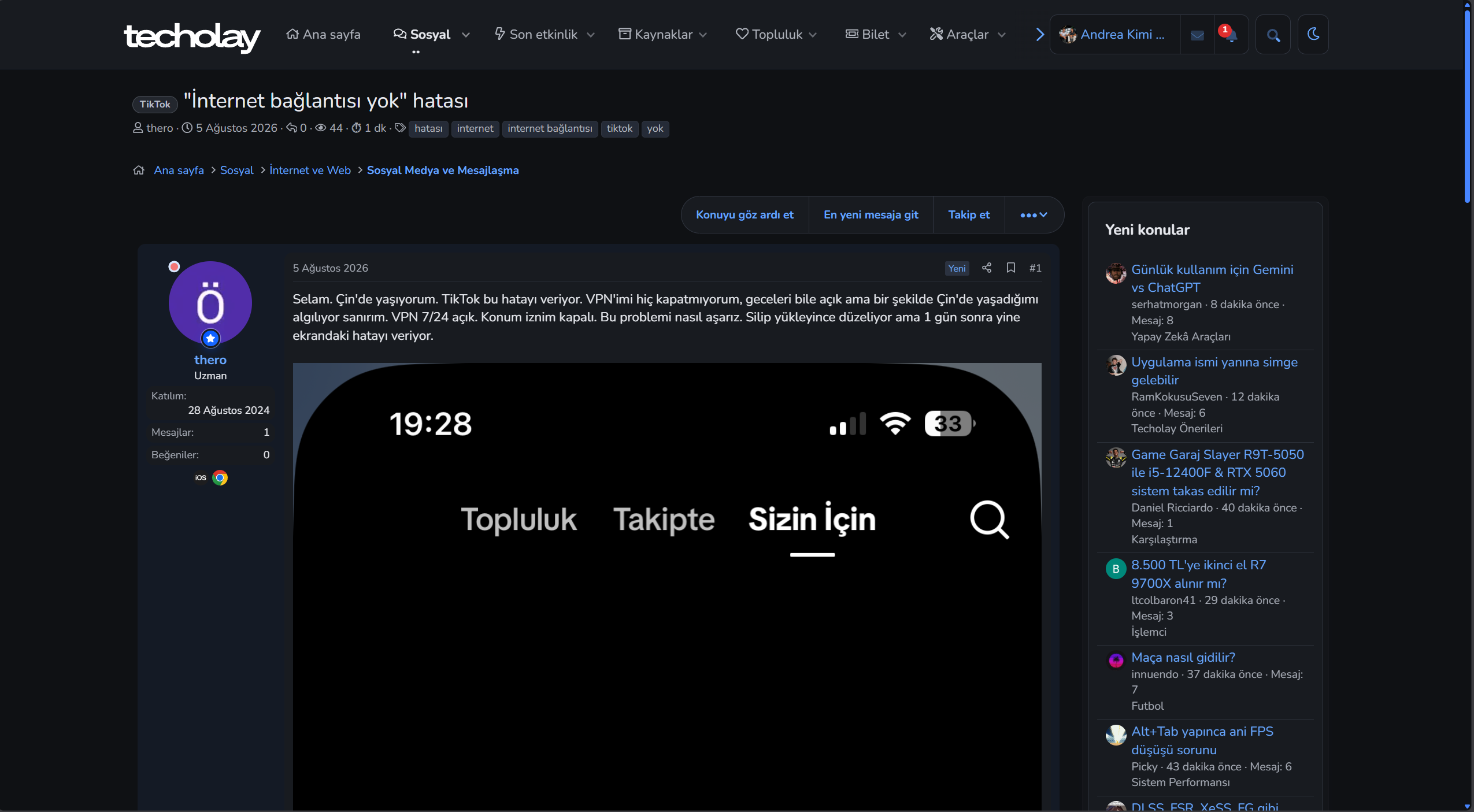Click the 5 Ağustos 2026 post date

point(330,268)
